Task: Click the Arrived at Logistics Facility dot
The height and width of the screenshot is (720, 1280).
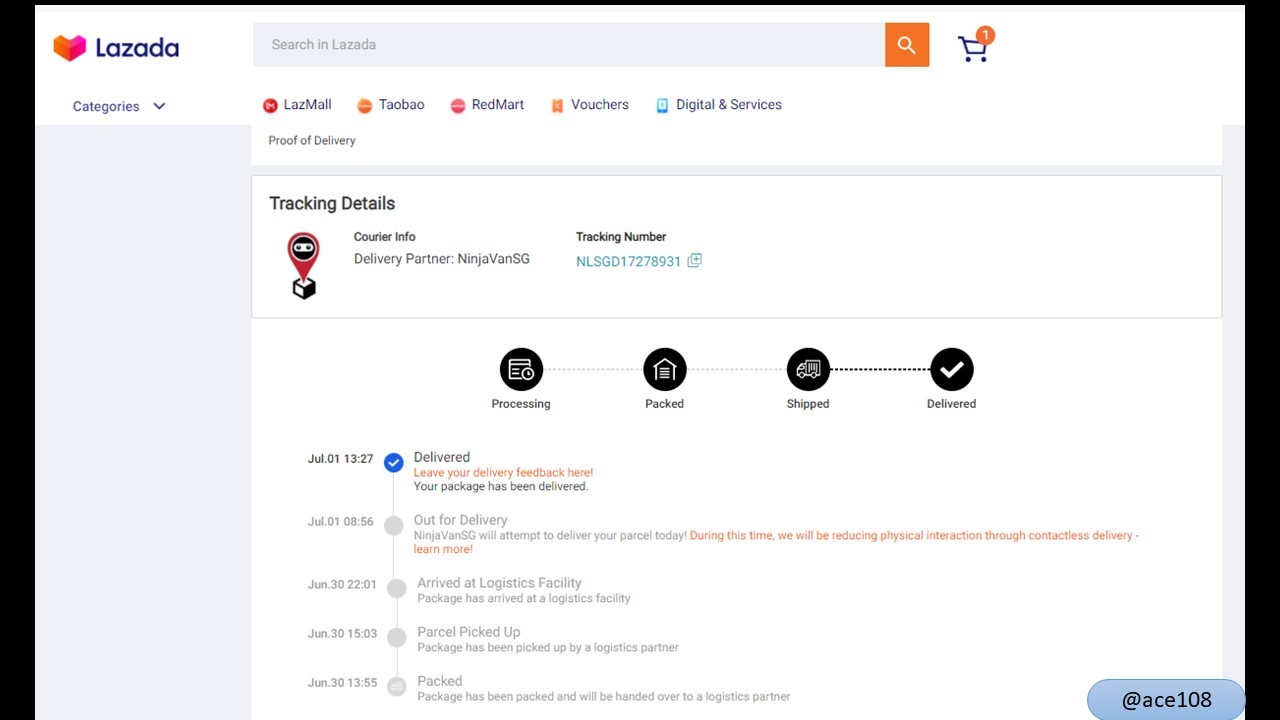Action: (397, 588)
